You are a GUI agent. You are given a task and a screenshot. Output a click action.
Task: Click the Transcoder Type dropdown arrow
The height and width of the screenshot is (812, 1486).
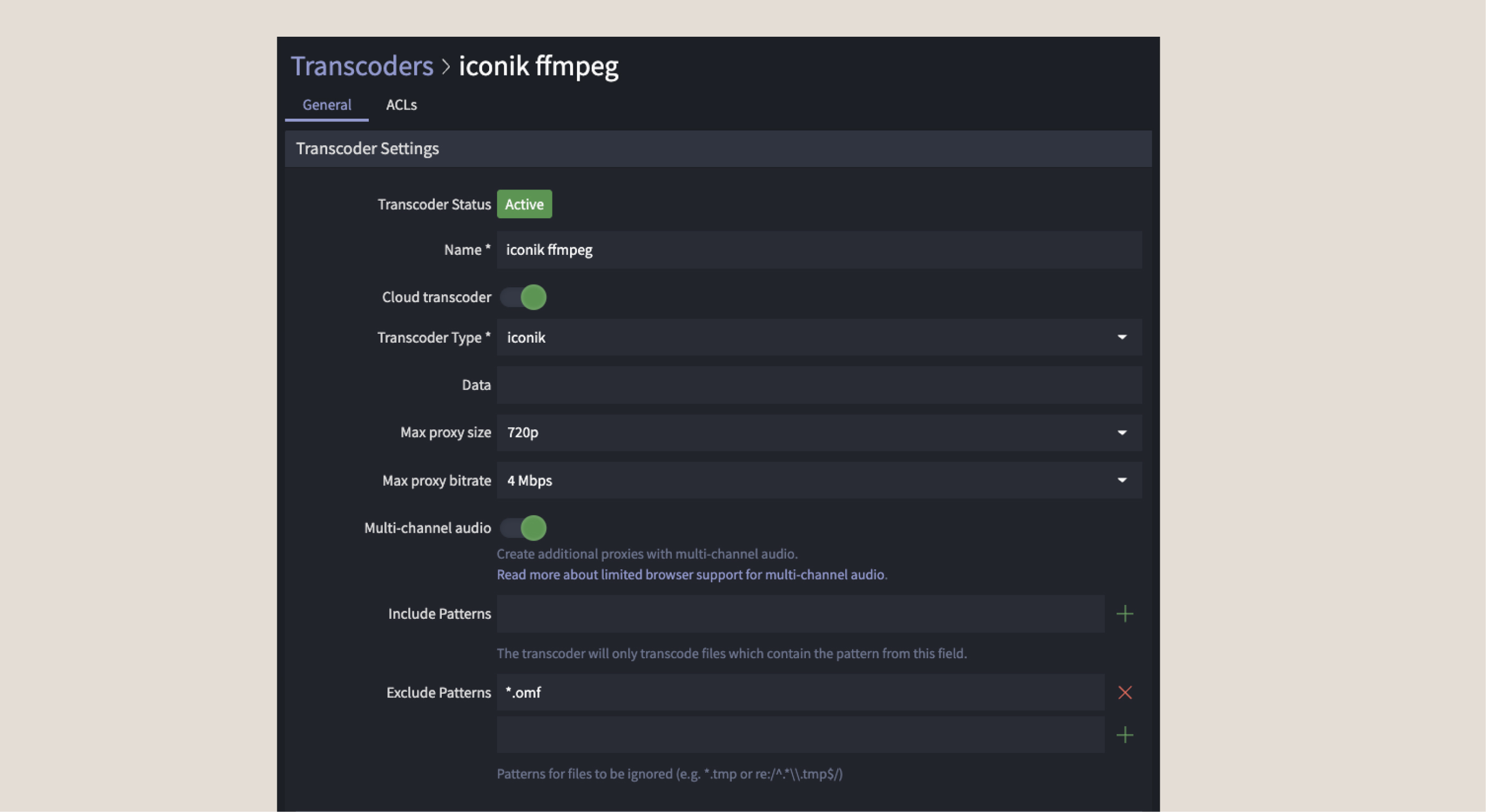point(1121,337)
